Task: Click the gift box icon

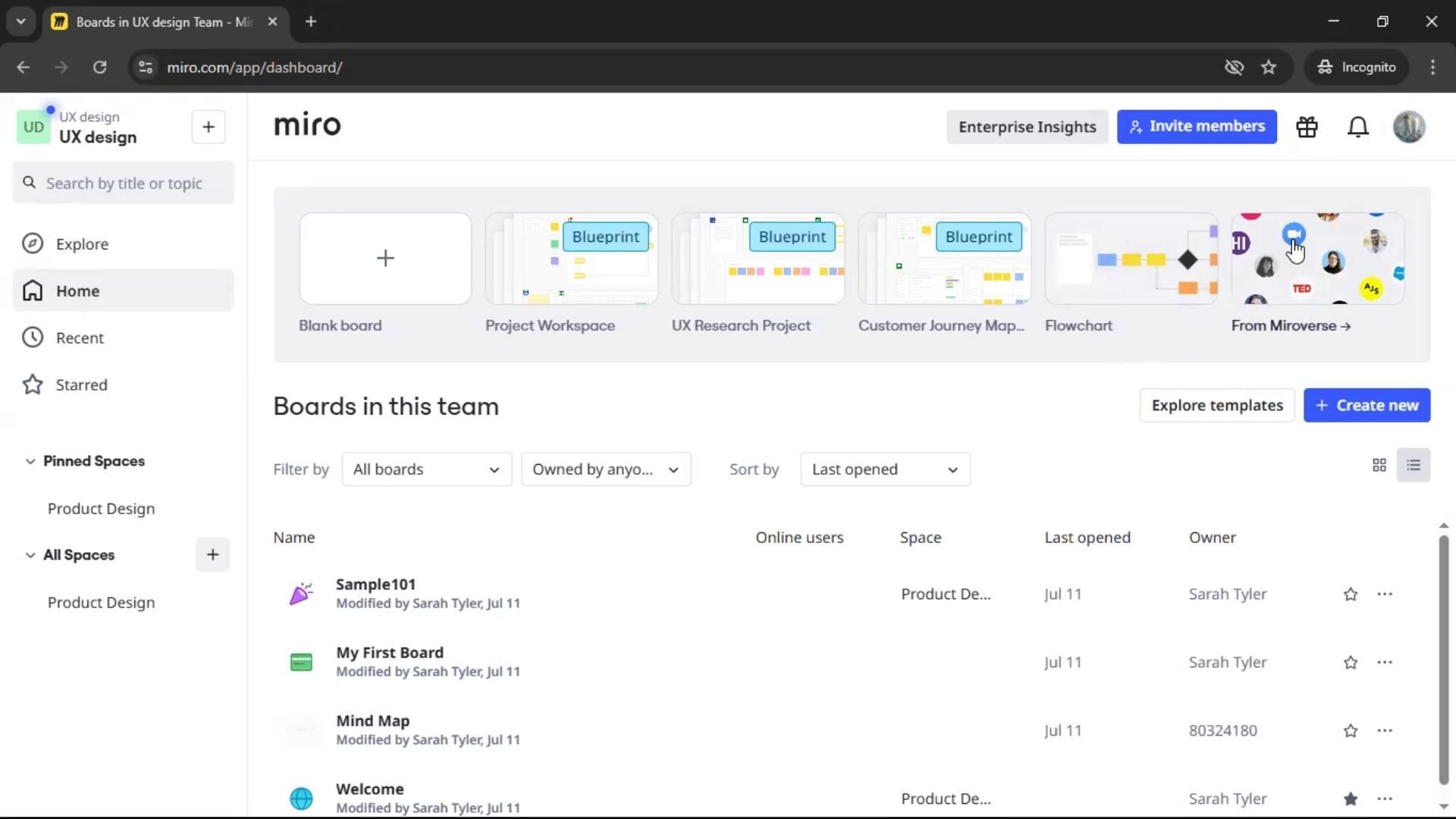Action: [1307, 127]
